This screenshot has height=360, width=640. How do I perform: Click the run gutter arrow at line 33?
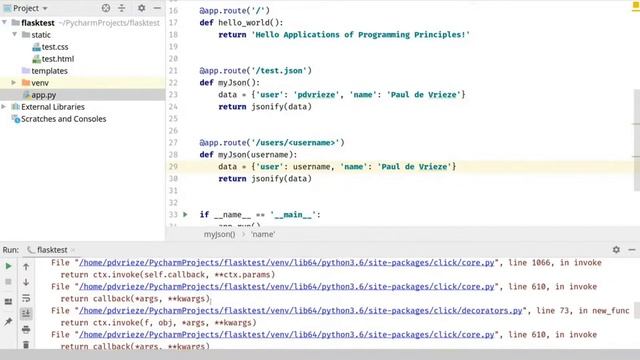185,214
